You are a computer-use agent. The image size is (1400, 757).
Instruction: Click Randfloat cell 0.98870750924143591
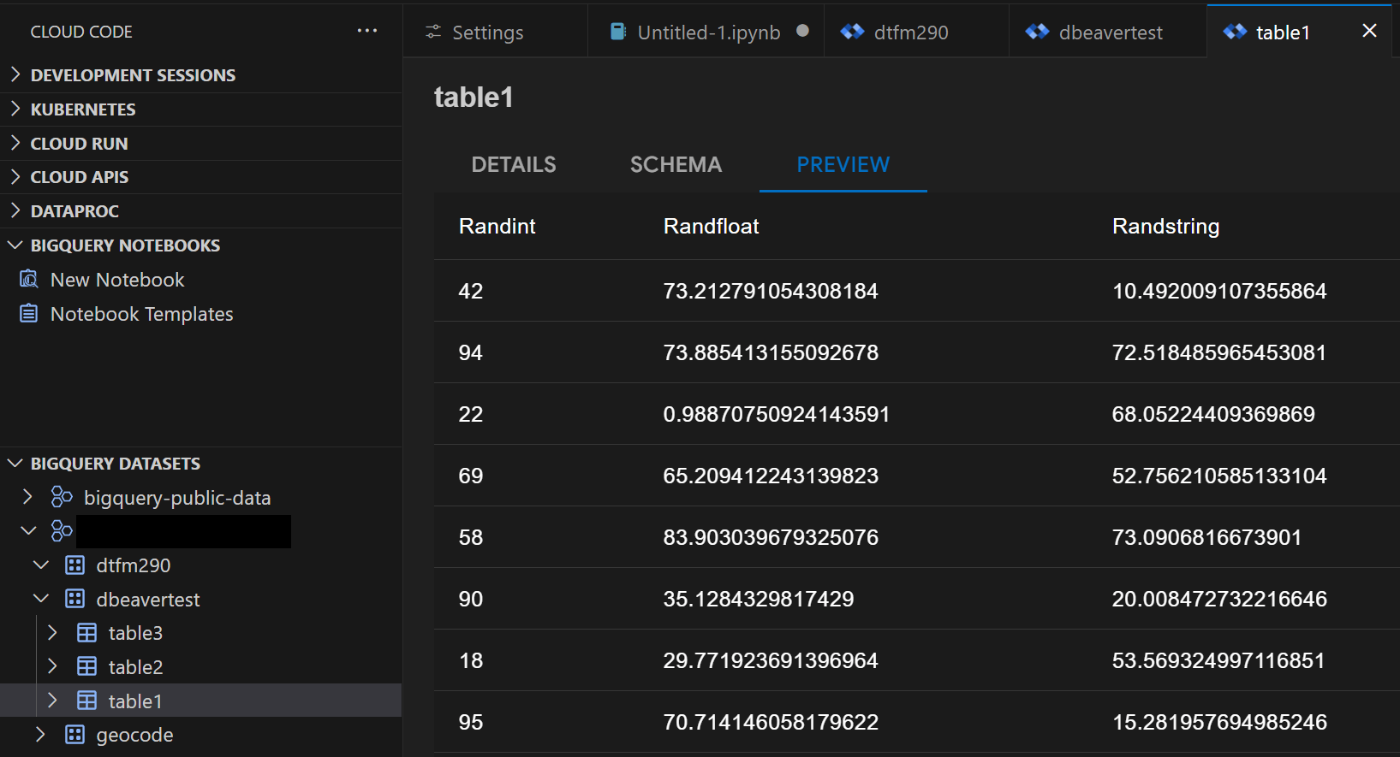pyautogui.click(x=777, y=414)
